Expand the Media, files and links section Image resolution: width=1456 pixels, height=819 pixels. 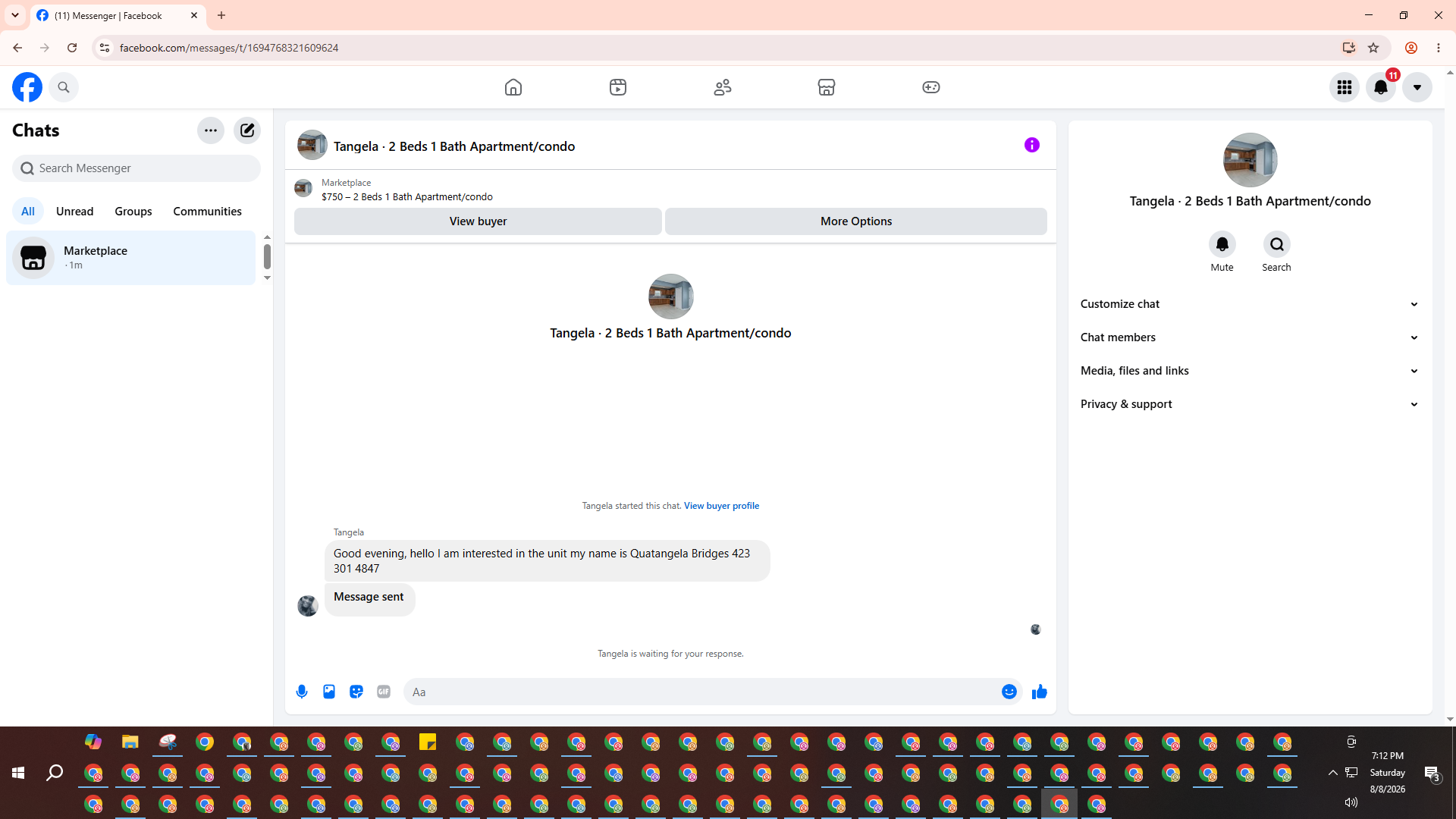[1250, 371]
